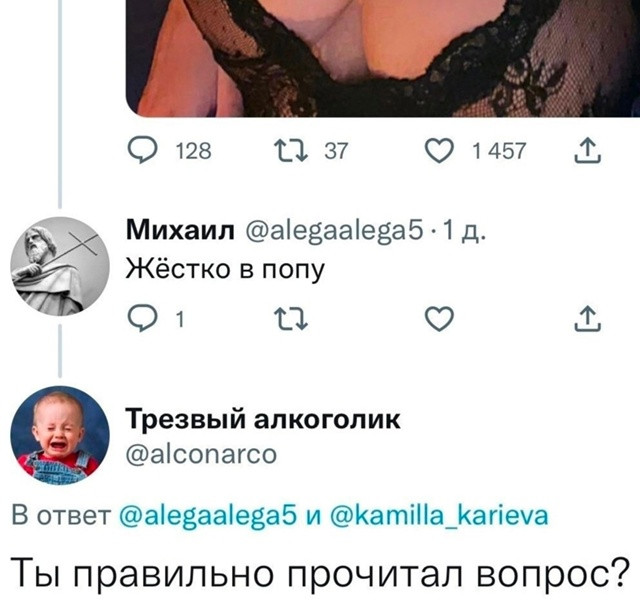Follow the @kamilla_karieva mention link

click(439, 516)
